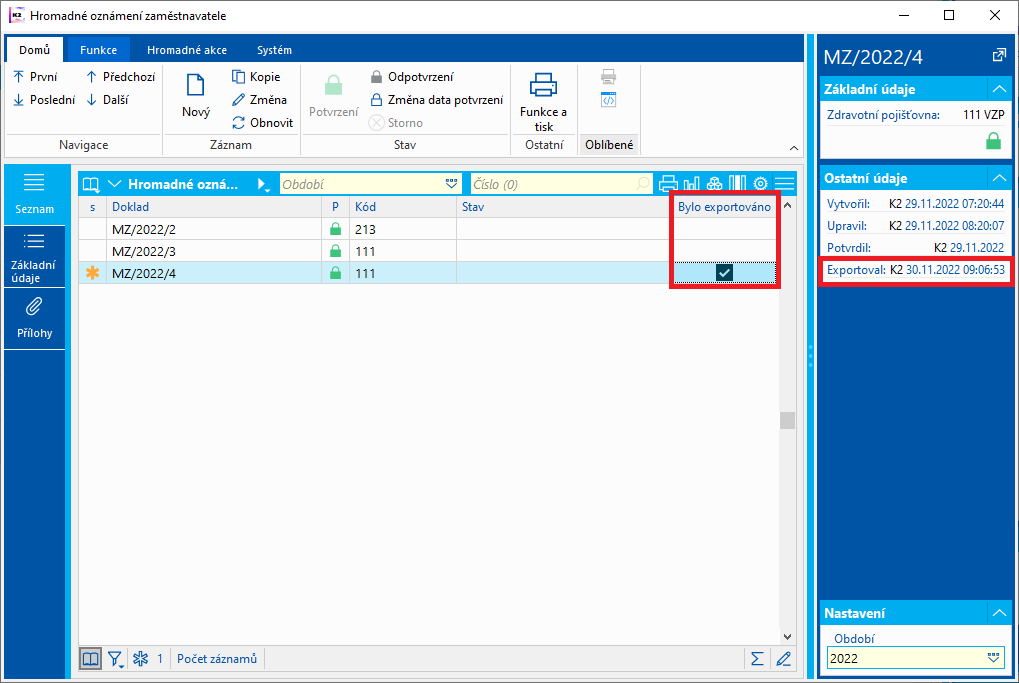Edit the record with Změna
1019x683 pixels.
259,99
